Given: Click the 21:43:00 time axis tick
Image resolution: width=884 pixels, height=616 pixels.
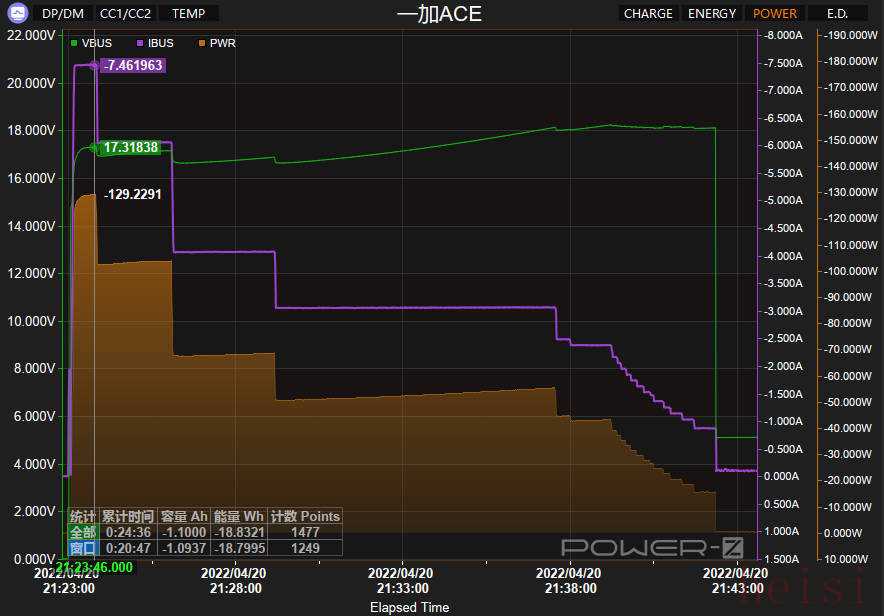Looking at the screenshot, I should point(737,588).
